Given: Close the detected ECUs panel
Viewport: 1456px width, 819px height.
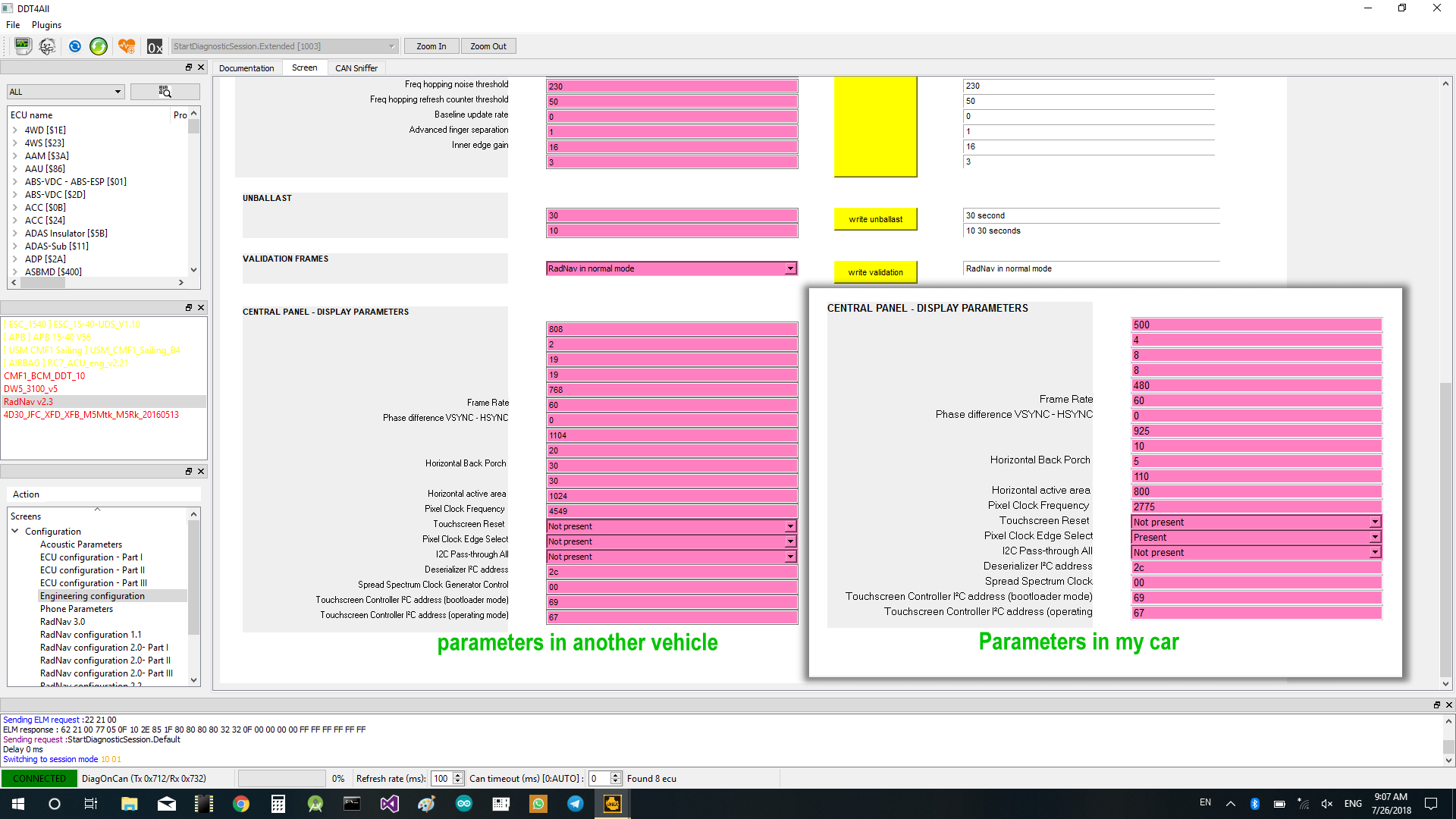Looking at the screenshot, I should (x=201, y=308).
